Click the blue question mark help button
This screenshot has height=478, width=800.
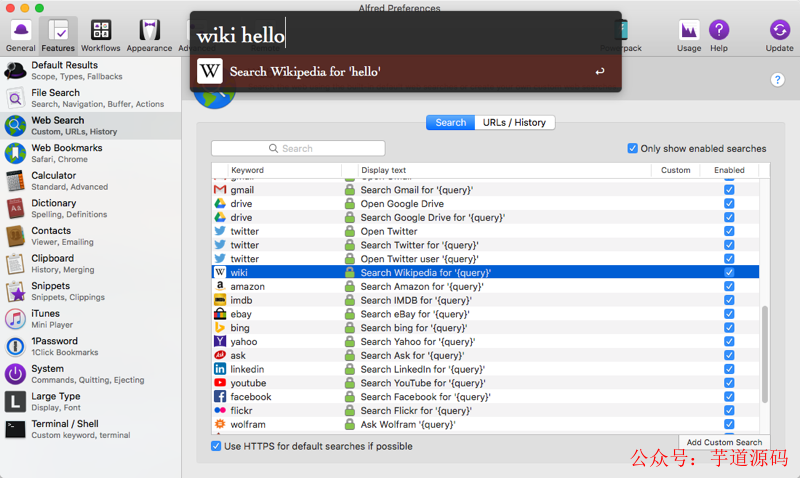(777, 80)
